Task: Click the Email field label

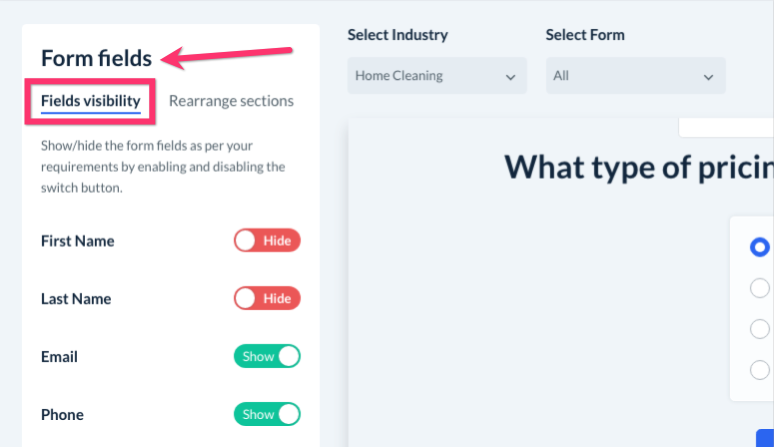Action: [59, 357]
